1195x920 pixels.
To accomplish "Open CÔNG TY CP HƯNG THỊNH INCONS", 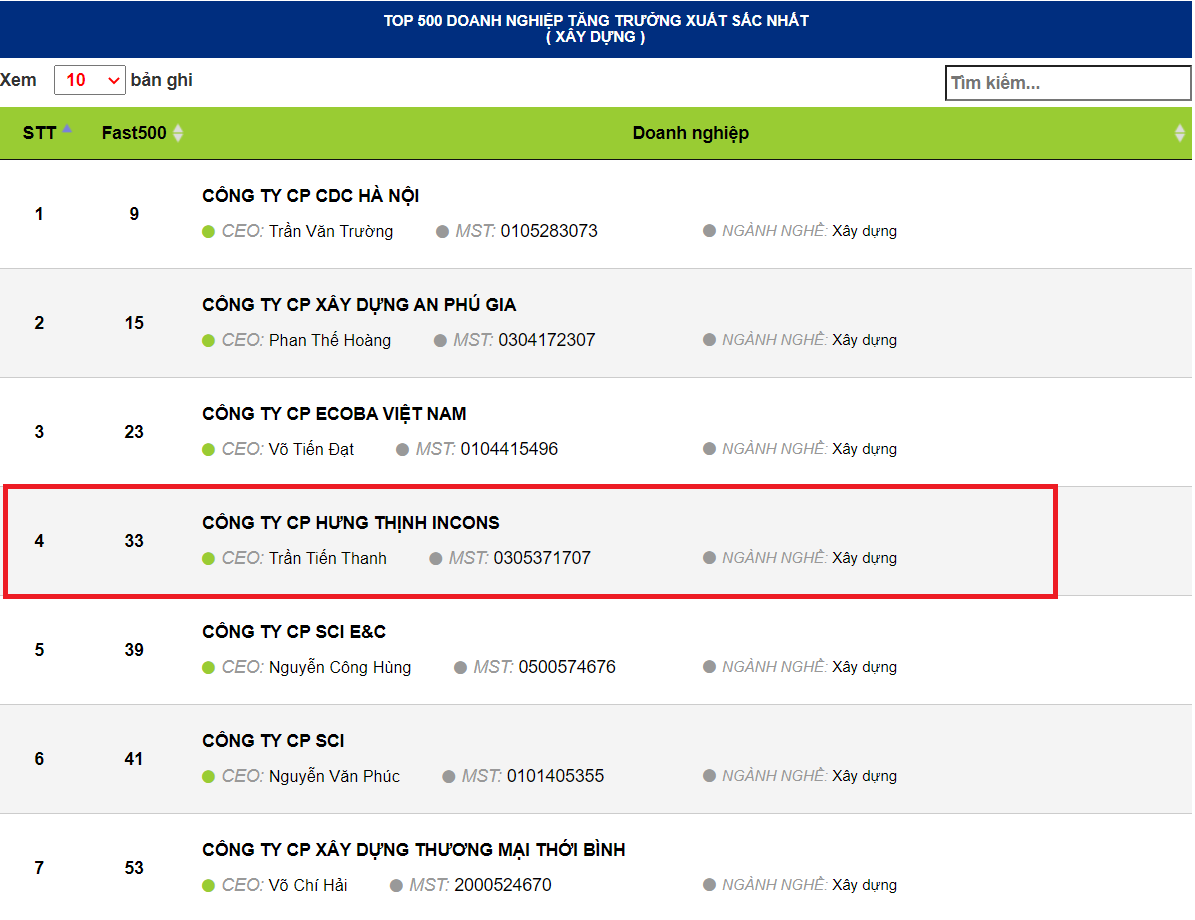I will [351, 523].
